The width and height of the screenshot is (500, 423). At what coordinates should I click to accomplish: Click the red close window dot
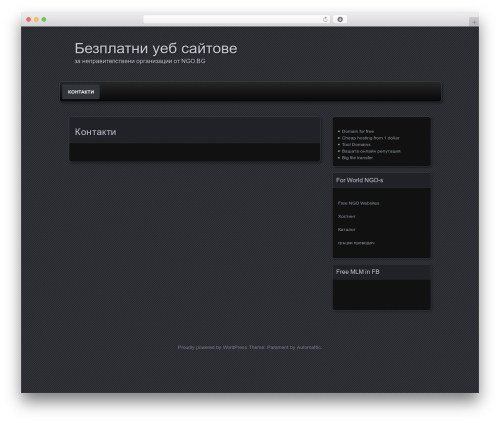coord(29,19)
